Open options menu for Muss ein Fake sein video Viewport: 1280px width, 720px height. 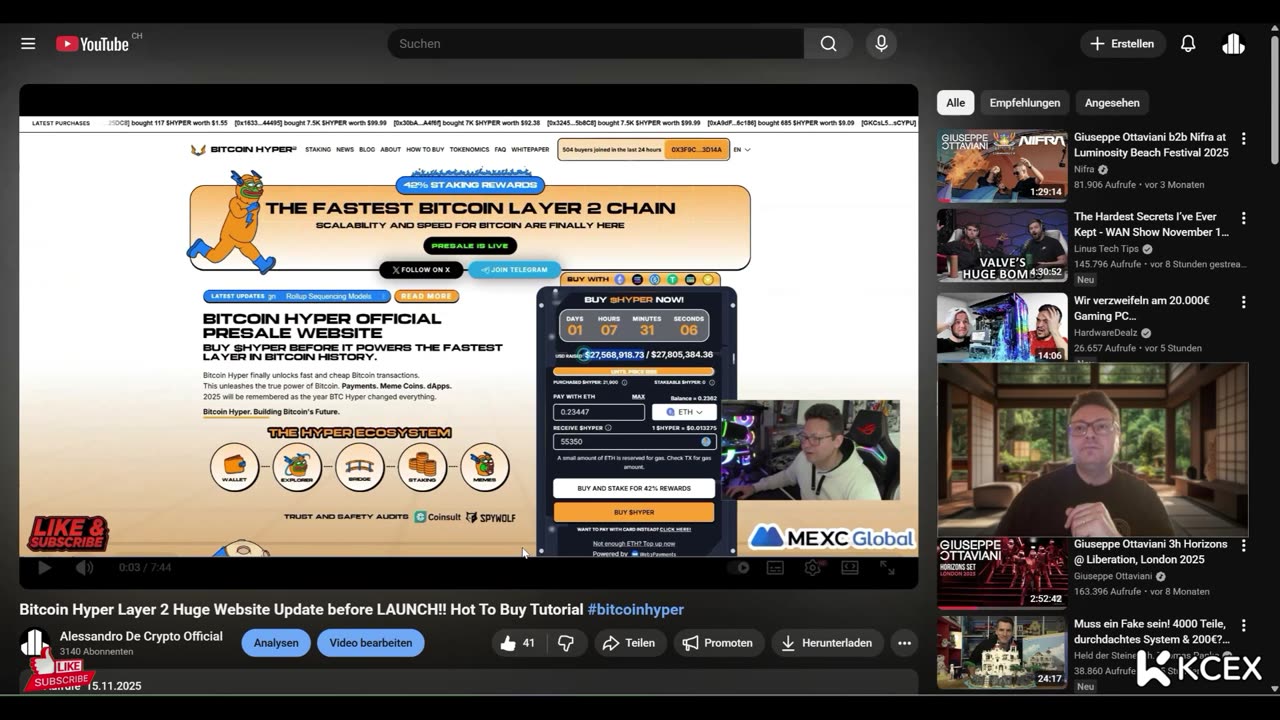point(1244,625)
